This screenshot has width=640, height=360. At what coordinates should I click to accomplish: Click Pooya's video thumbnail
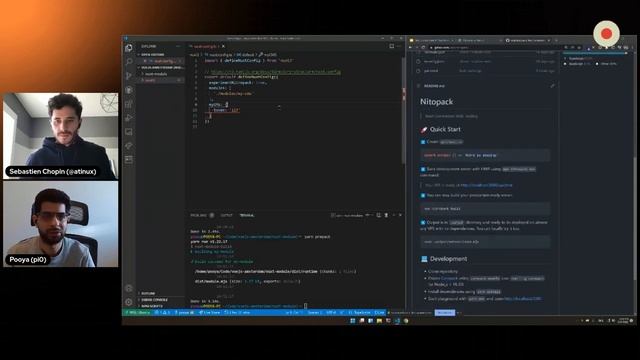tap(61, 224)
